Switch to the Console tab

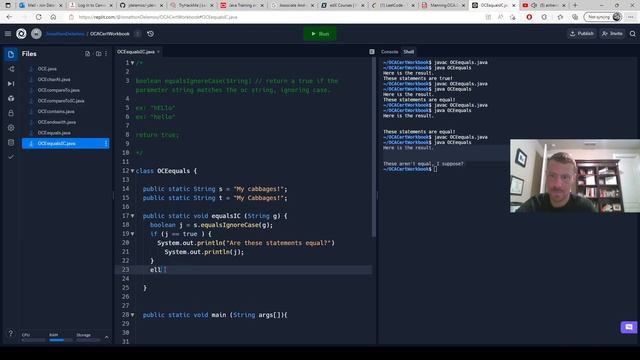point(389,52)
